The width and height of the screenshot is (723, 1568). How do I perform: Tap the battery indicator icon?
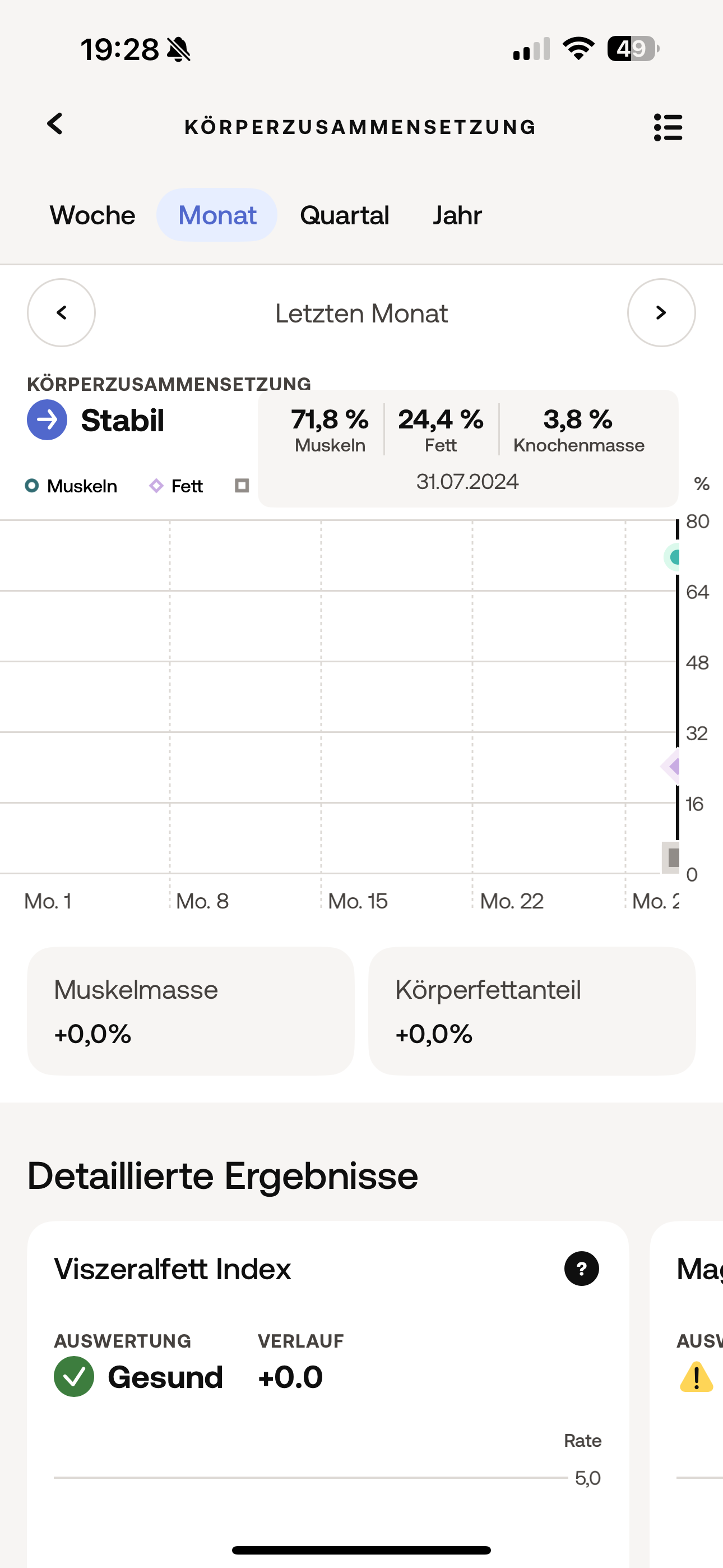coord(633,49)
